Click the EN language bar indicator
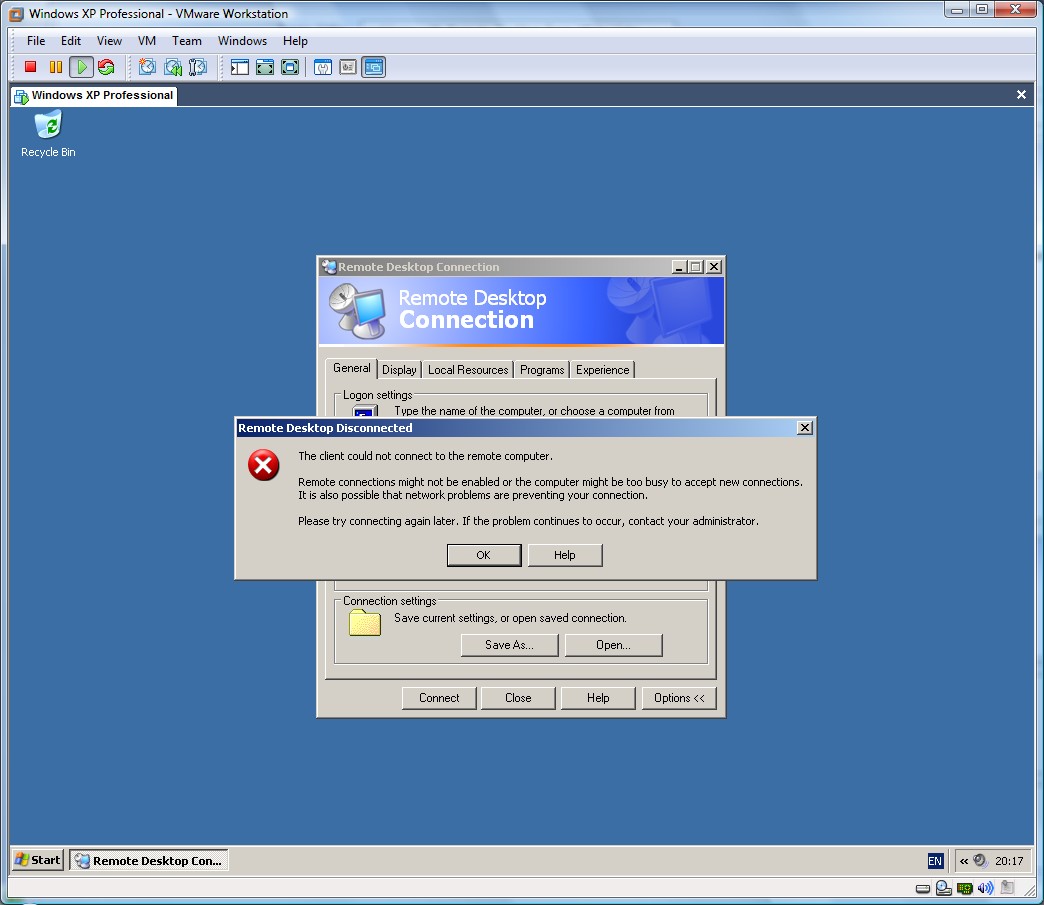The image size is (1044, 905). point(935,861)
